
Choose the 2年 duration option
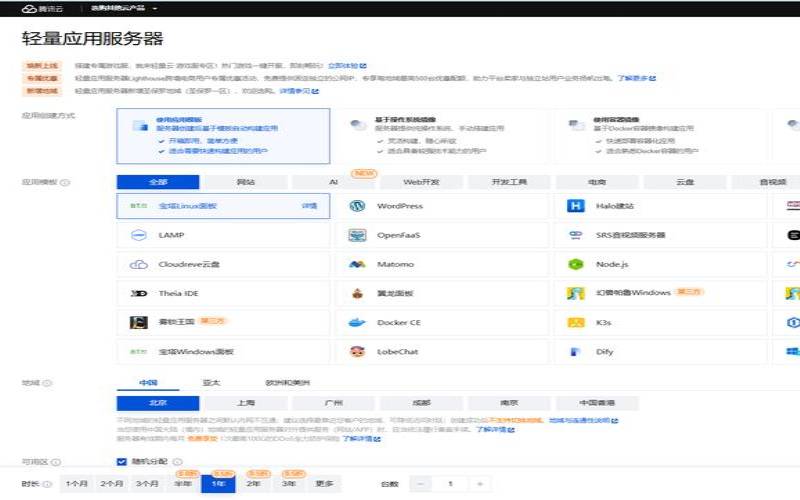click(x=254, y=483)
